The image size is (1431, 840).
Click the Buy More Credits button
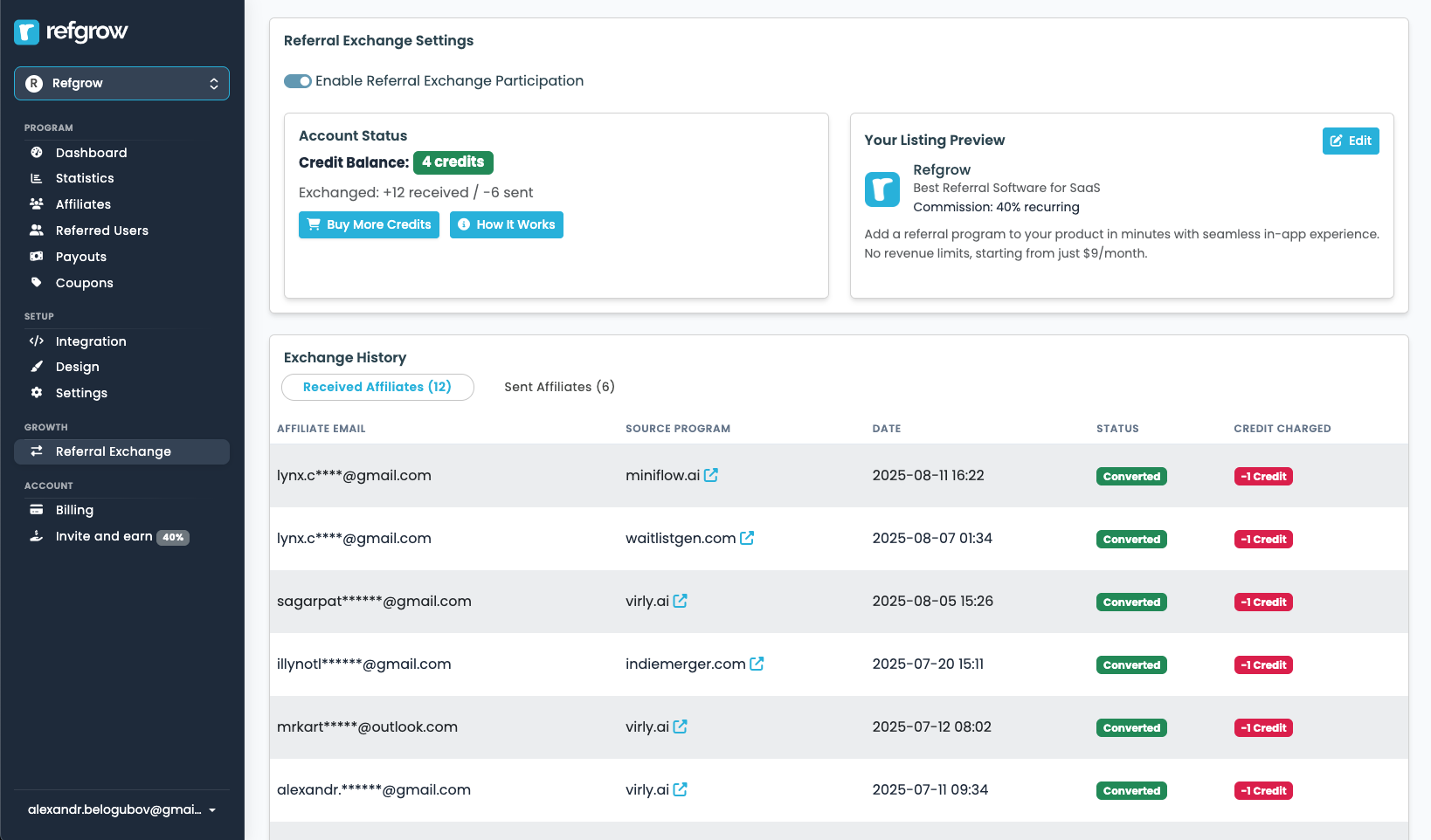[368, 224]
